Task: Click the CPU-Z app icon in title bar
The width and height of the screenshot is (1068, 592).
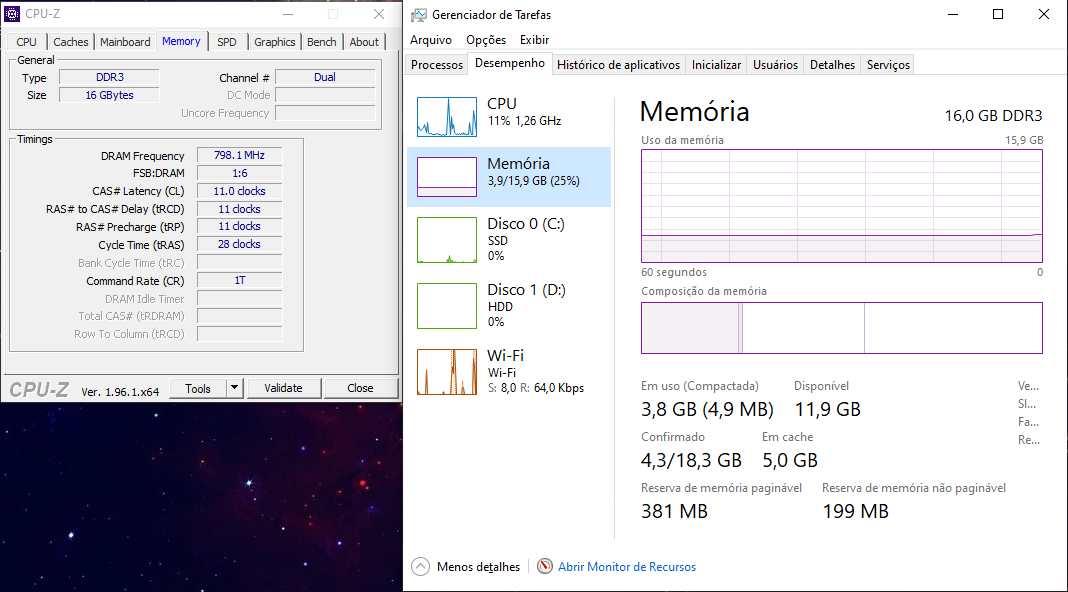Action: 12,14
